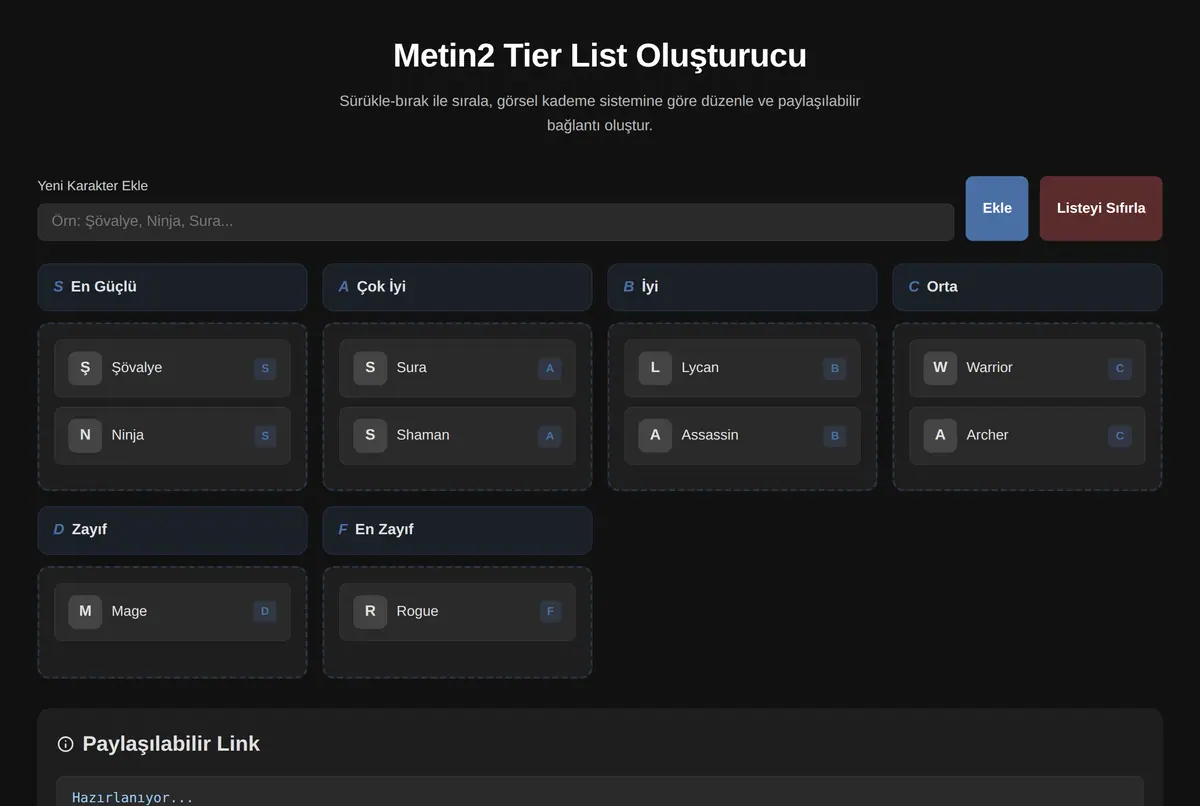Image resolution: width=1200 pixels, height=806 pixels.
Task: Click the Archer character name
Action: [987, 435]
